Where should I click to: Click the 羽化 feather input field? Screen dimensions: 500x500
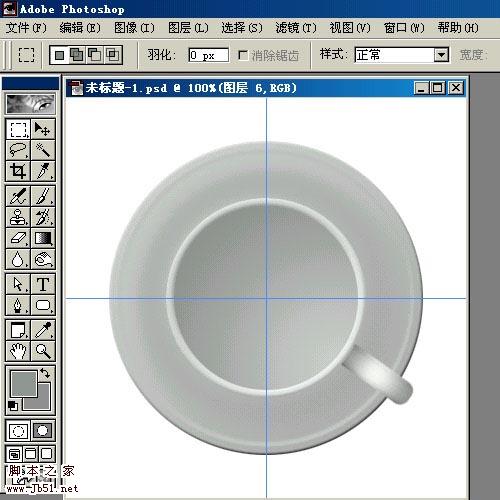click(209, 55)
